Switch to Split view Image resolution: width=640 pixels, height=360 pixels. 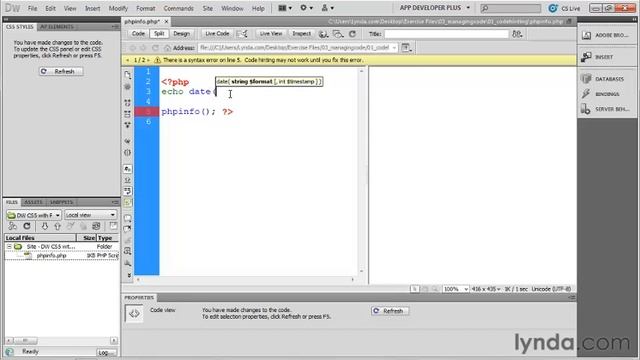(x=159, y=34)
